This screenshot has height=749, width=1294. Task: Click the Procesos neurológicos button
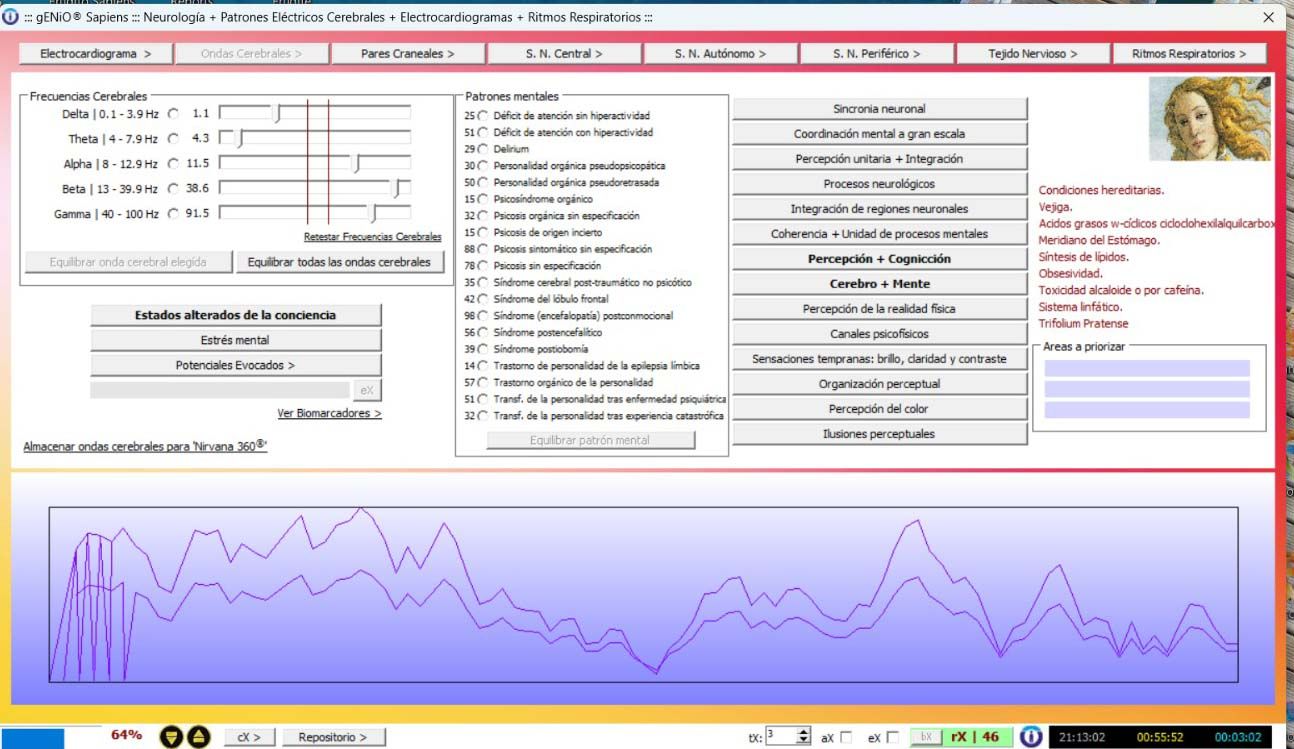point(880,184)
